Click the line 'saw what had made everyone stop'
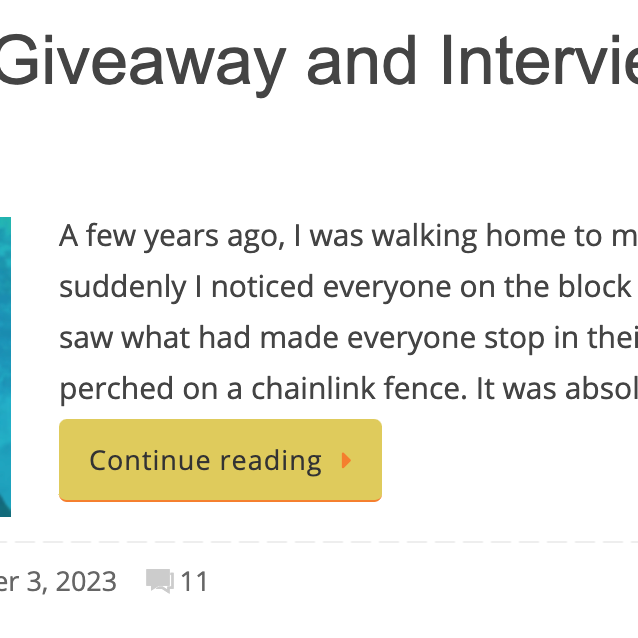 coord(348,338)
